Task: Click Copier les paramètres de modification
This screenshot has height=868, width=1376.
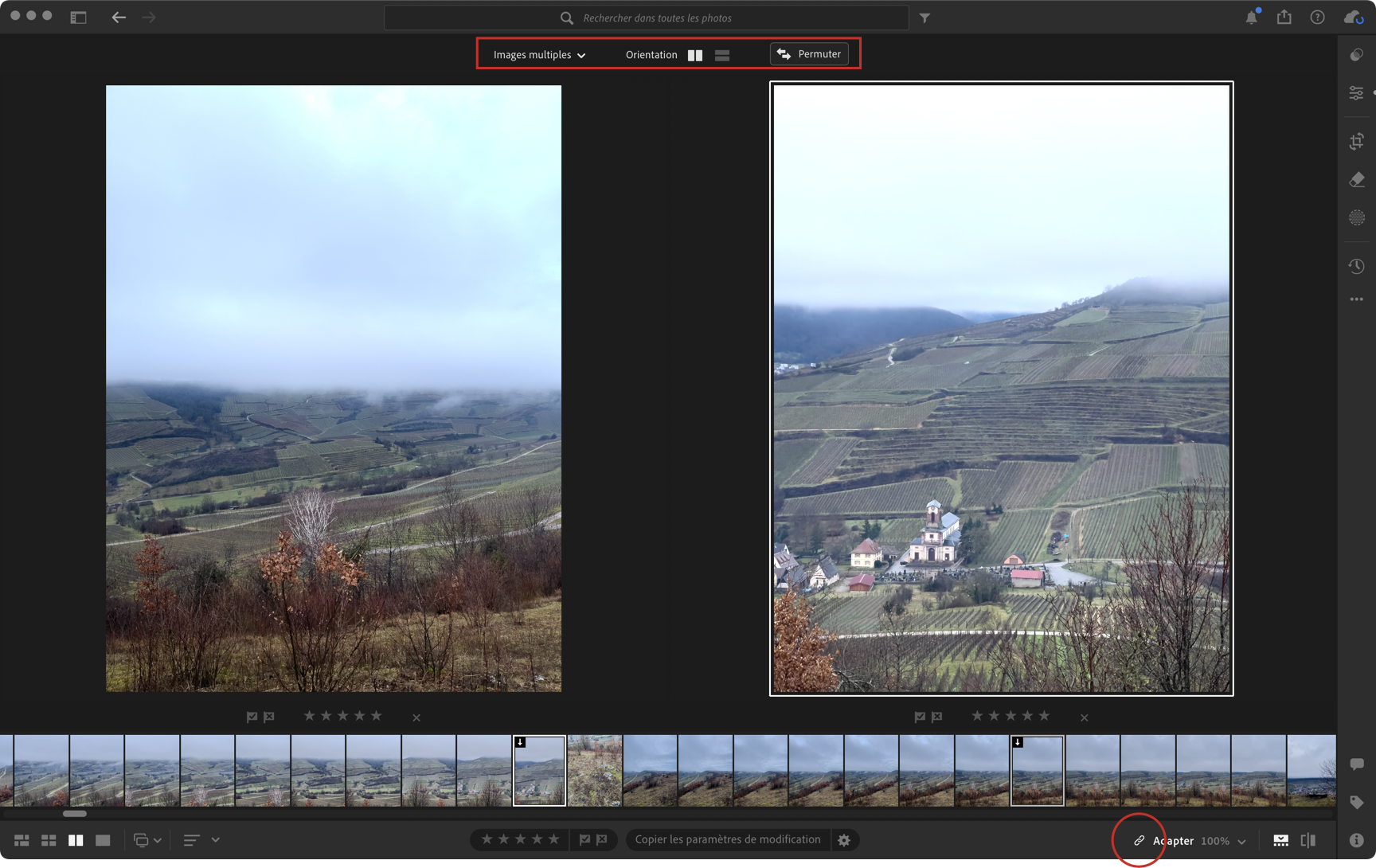Action: pos(727,839)
